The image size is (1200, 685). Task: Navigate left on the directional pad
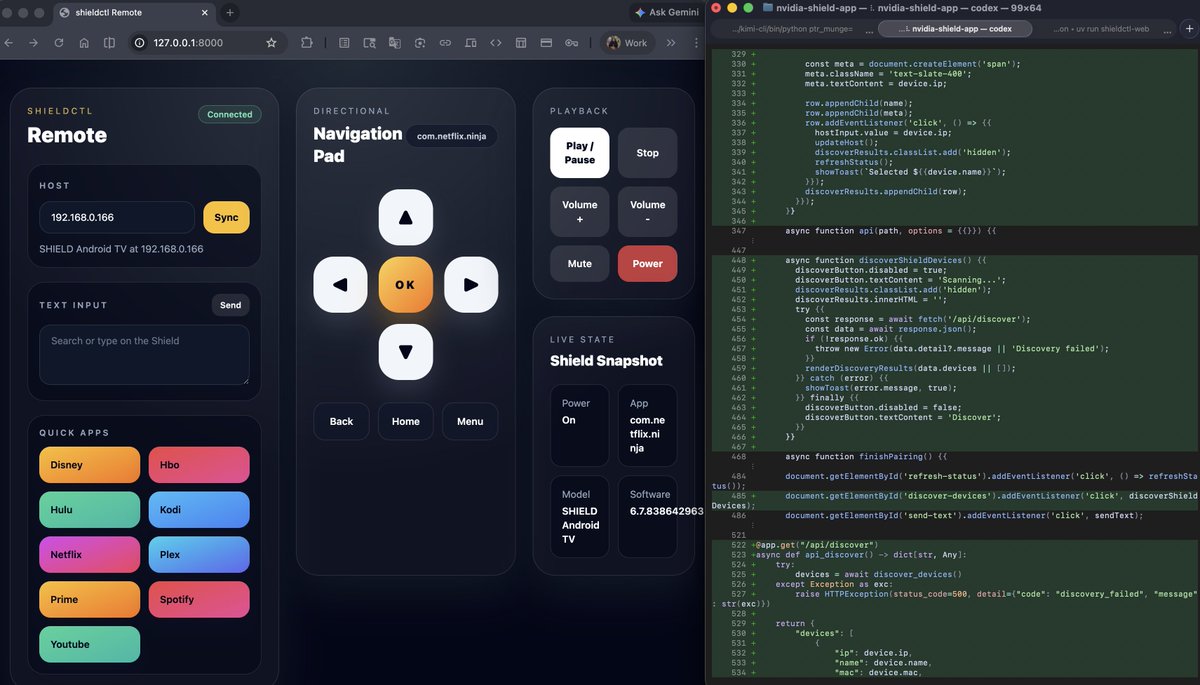[x=341, y=285]
